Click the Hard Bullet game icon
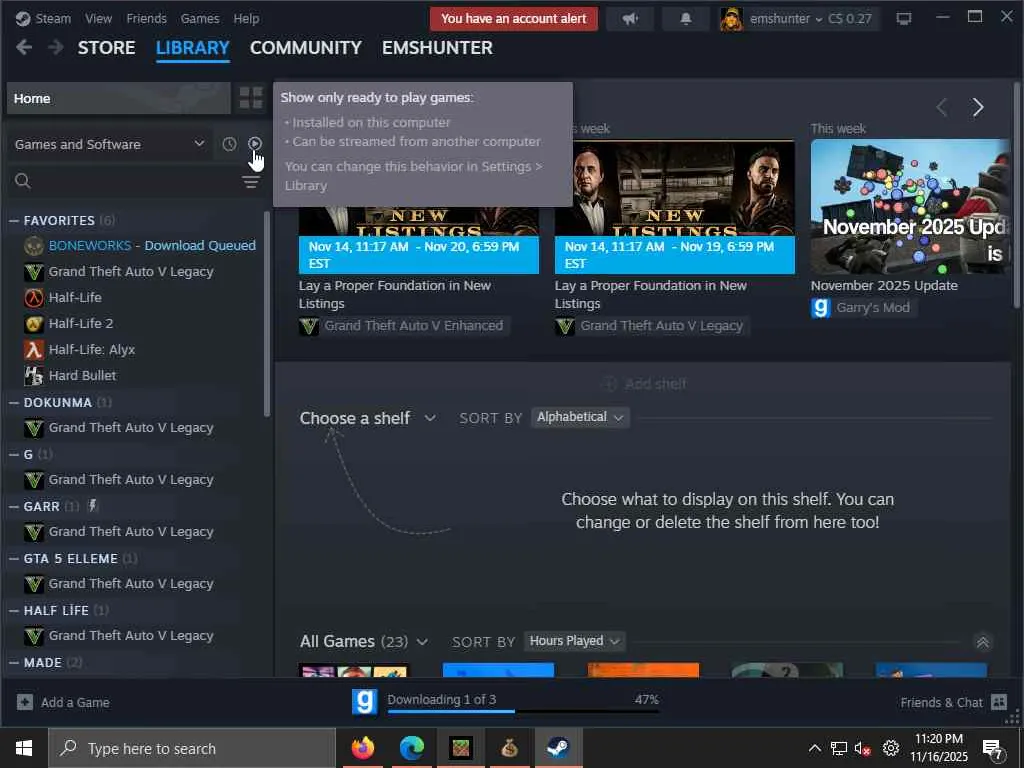 (x=34, y=376)
